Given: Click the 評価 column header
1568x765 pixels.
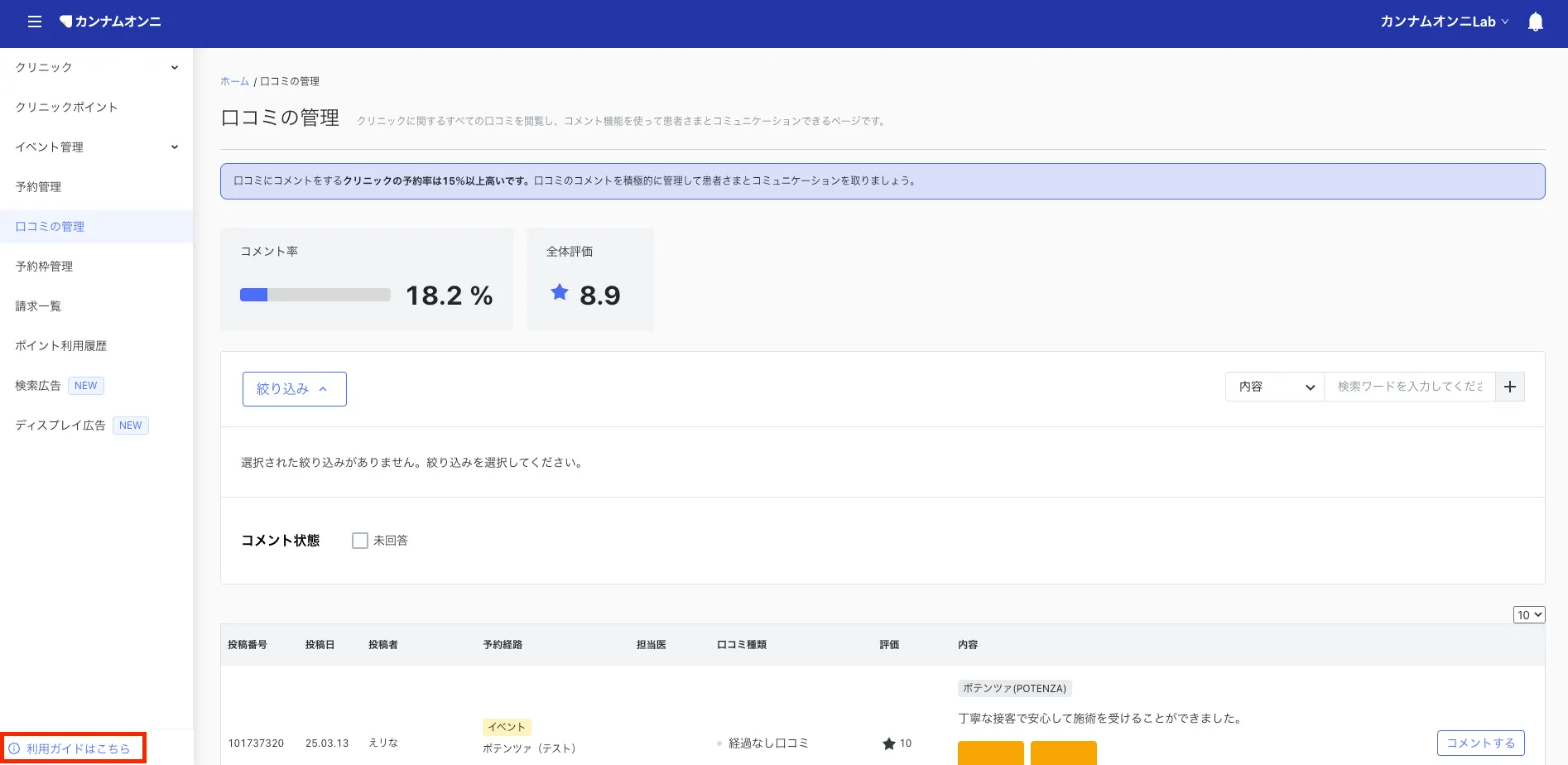Looking at the screenshot, I should click(889, 645).
